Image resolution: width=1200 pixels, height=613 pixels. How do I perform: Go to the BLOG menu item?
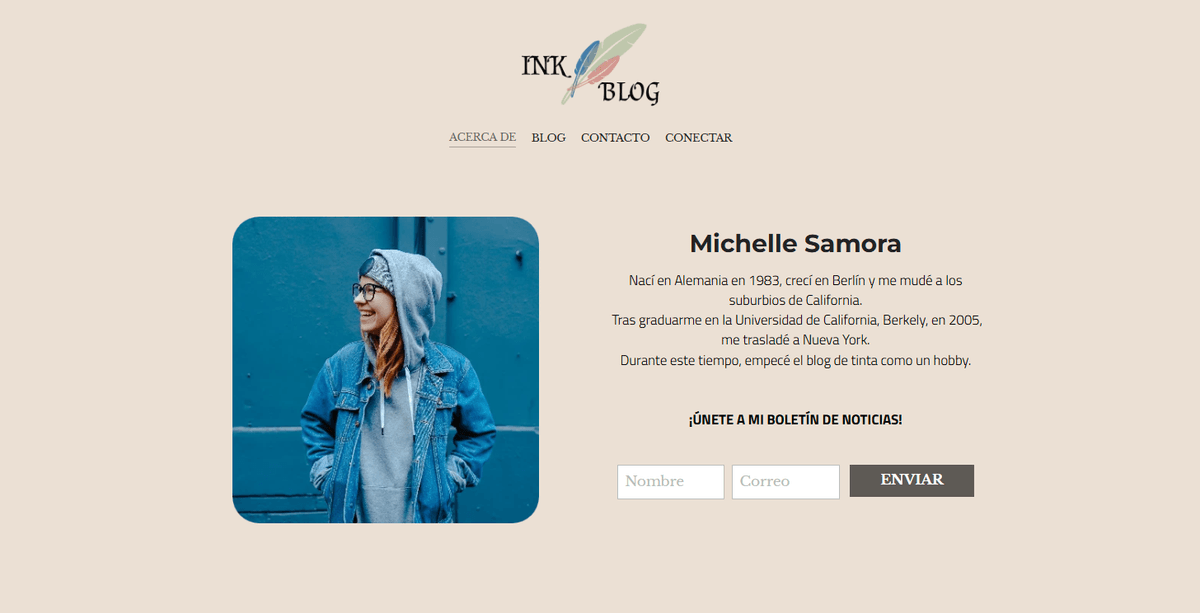click(548, 137)
